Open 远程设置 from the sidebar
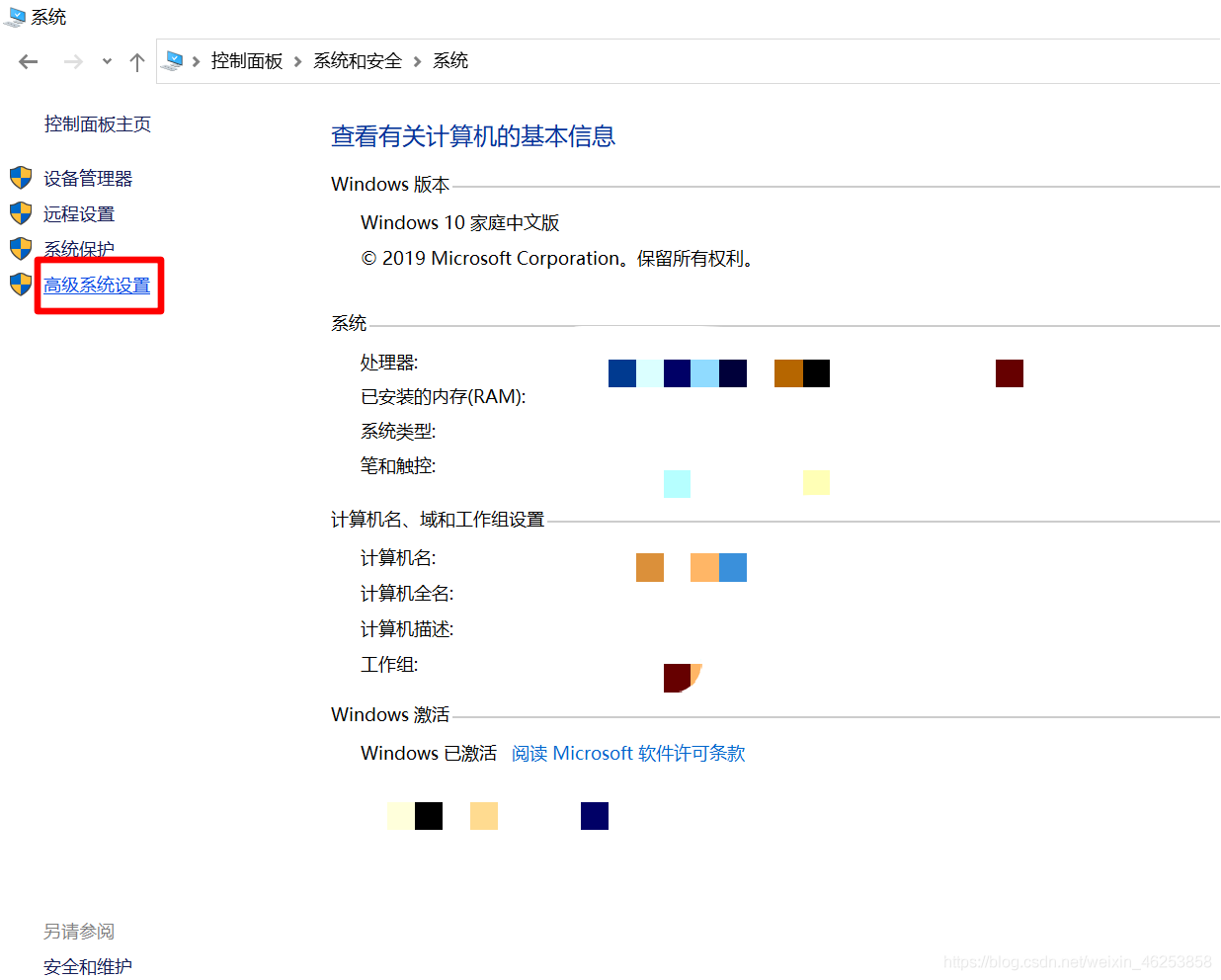This screenshot has width=1221, height=980. [78, 213]
